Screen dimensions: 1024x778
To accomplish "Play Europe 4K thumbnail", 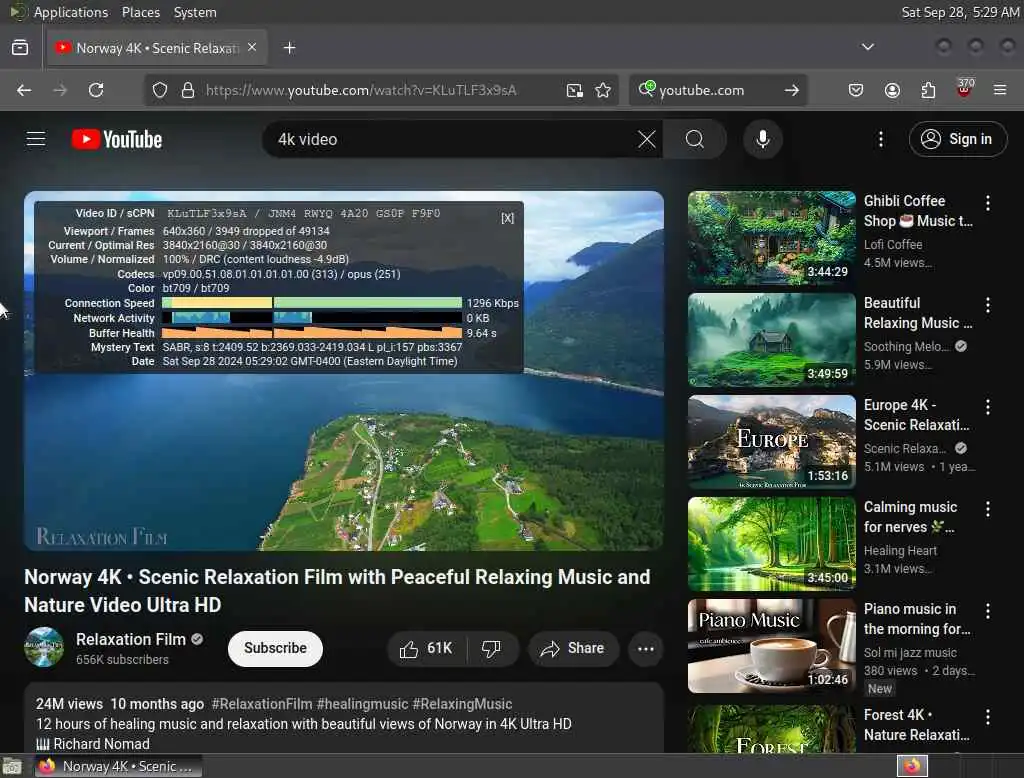I will tap(771, 442).
